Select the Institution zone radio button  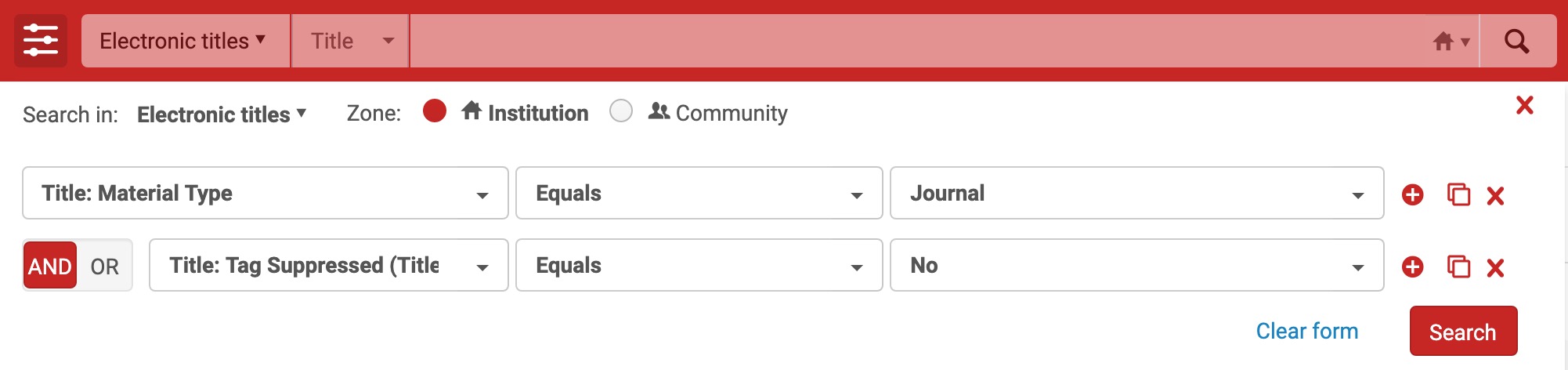435,111
